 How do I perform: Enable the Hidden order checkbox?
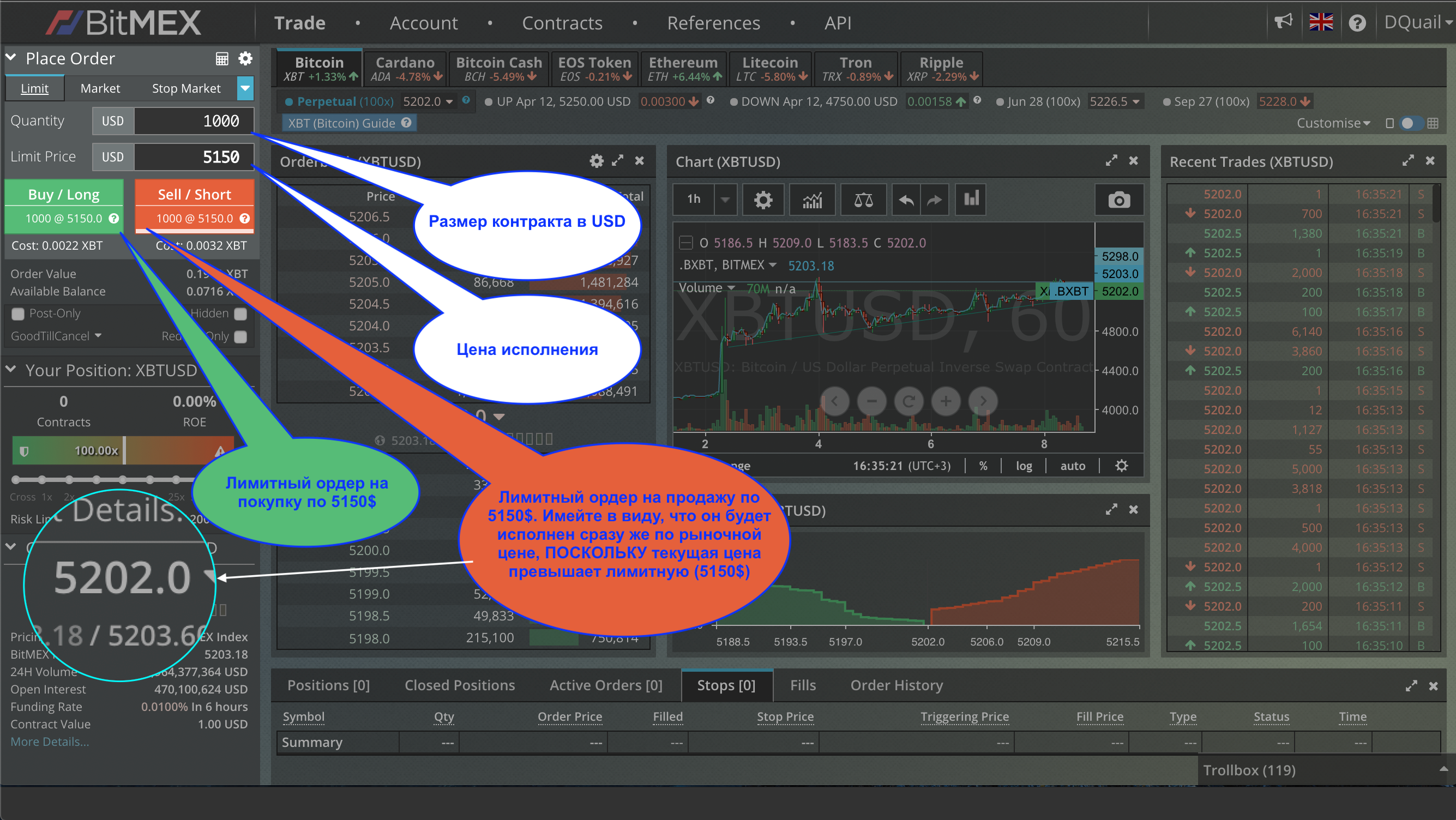click(241, 313)
